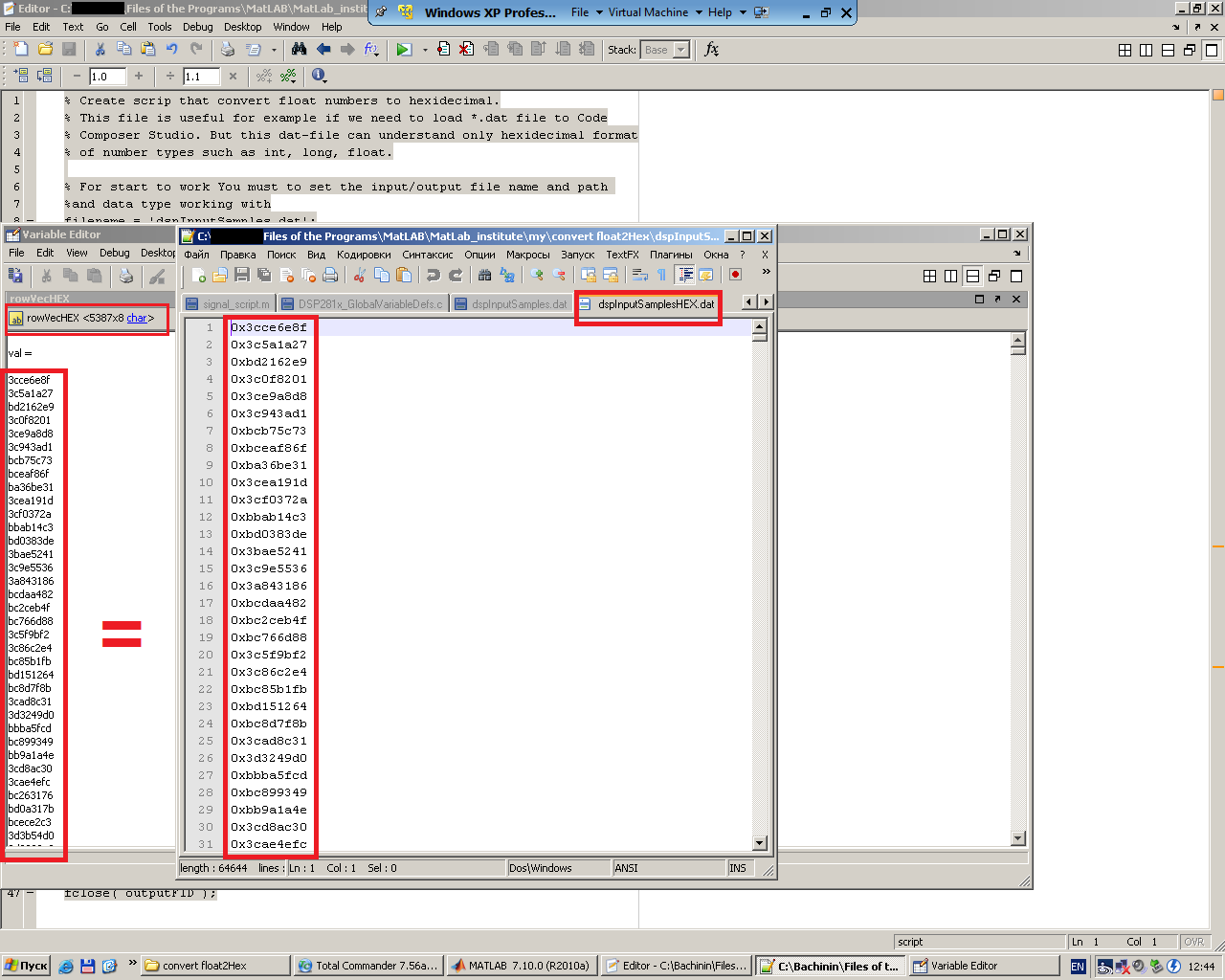Open VM toolbar Help menu dropdown
The image size is (1225, 980).
point(726,12)
